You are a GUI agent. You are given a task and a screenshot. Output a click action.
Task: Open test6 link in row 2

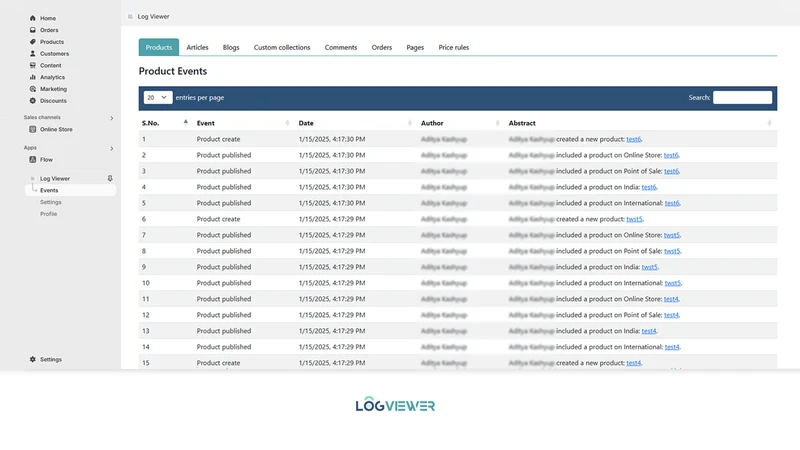[671, 155]
